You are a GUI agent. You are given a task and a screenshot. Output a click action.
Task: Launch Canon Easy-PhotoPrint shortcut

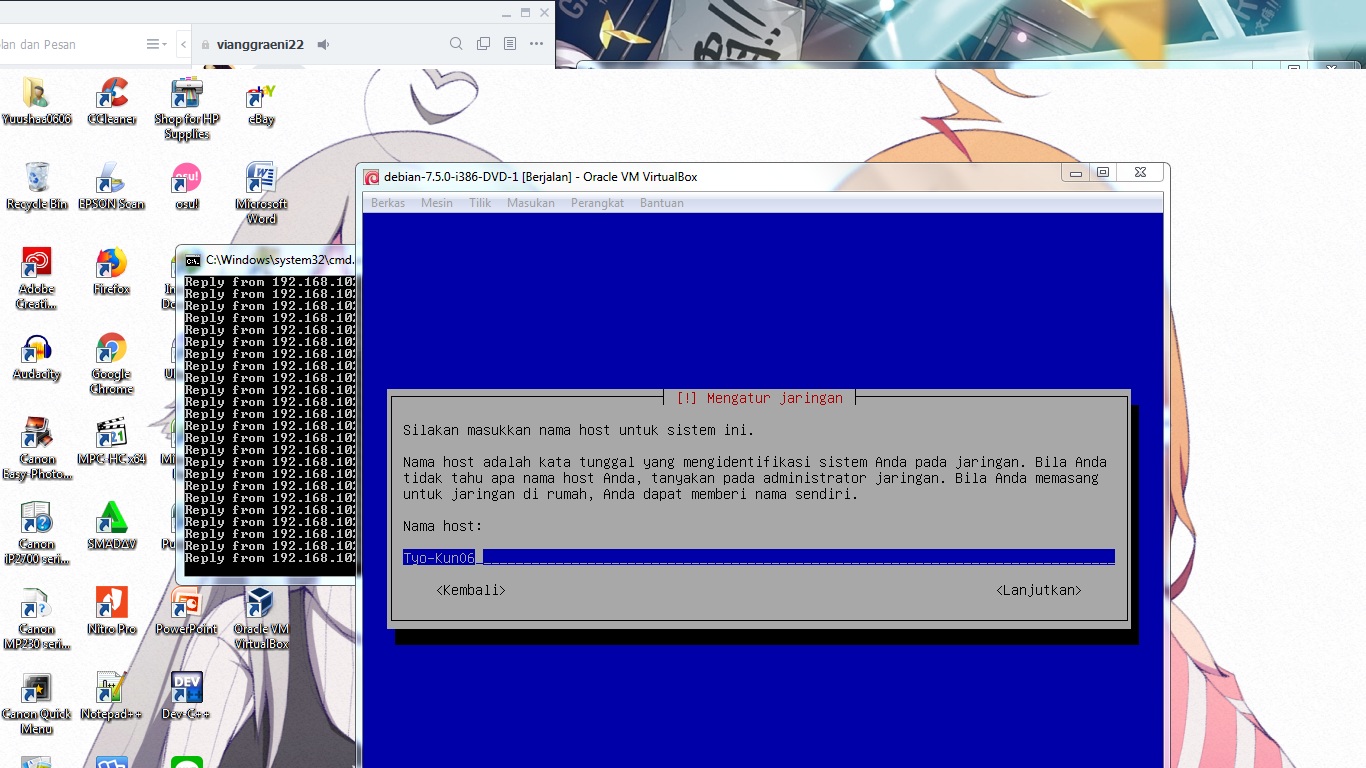(36, 449)
